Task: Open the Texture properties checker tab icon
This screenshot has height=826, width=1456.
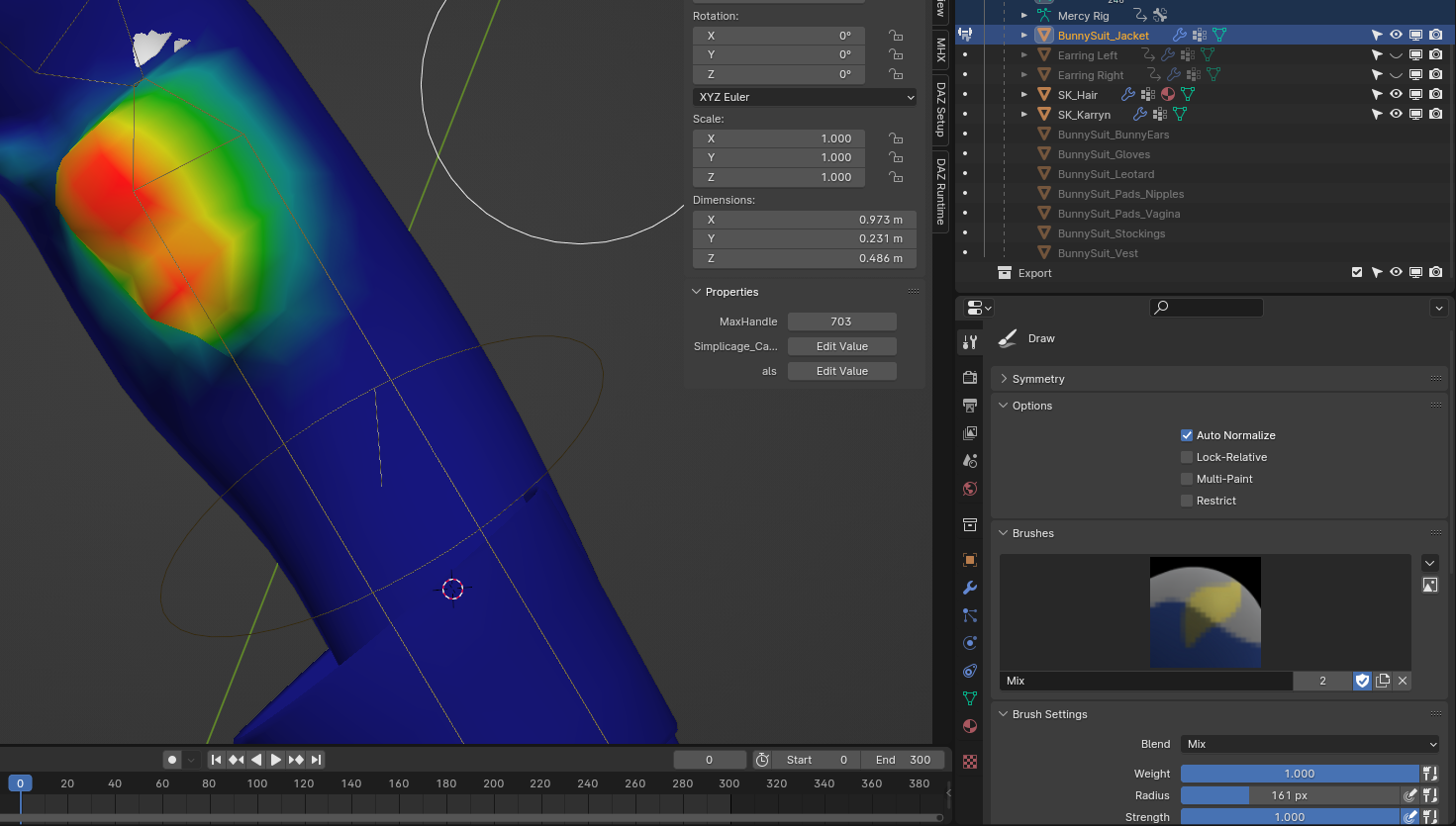Action: pos(970,762)
